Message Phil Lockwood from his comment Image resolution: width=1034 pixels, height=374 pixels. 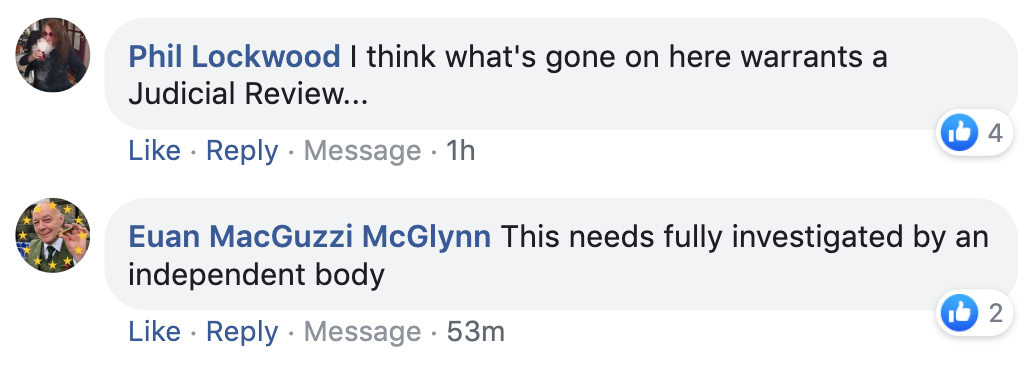[362, 152]
